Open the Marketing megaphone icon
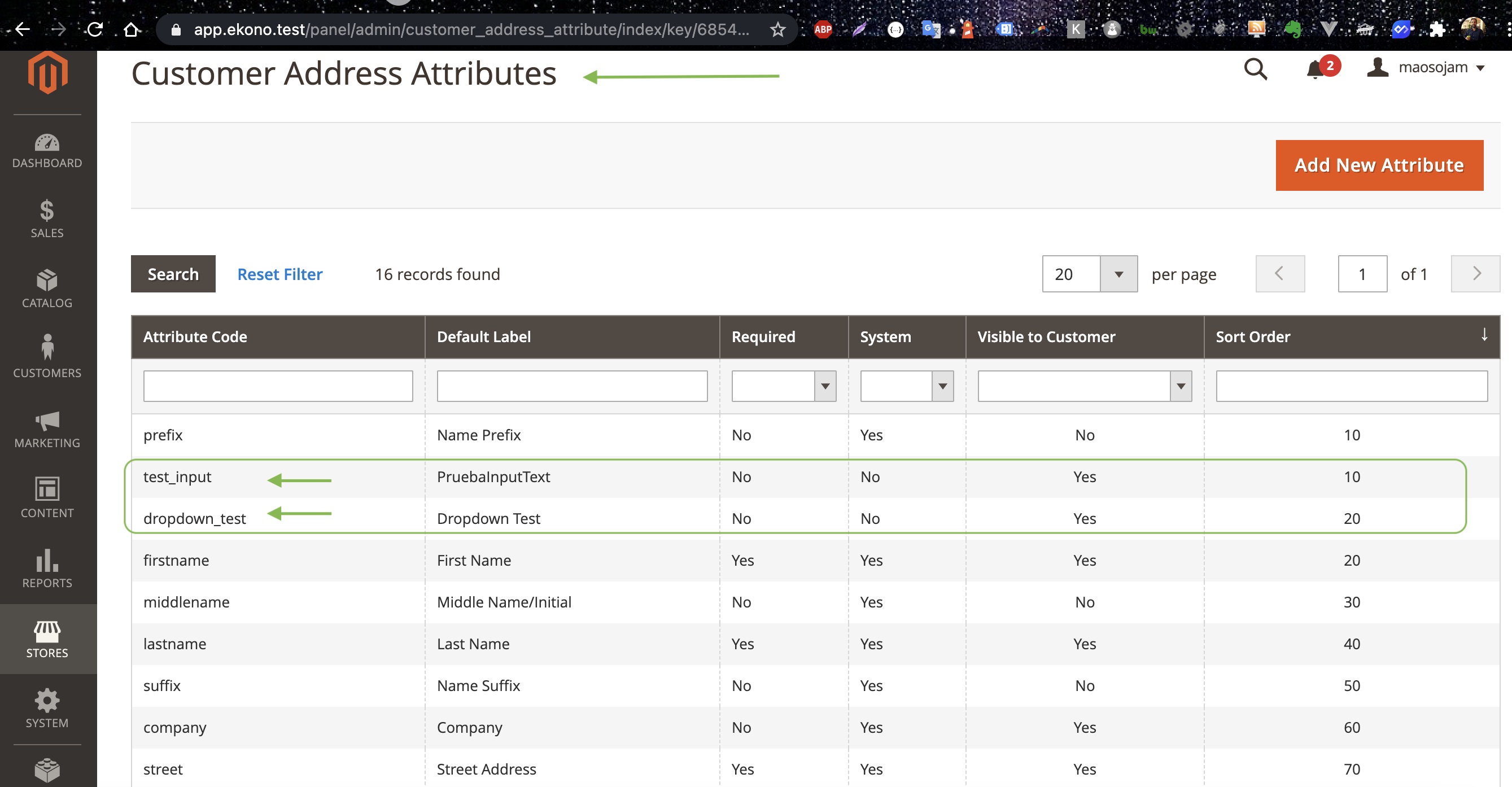Screen dimensions: 1512x787 47,429
